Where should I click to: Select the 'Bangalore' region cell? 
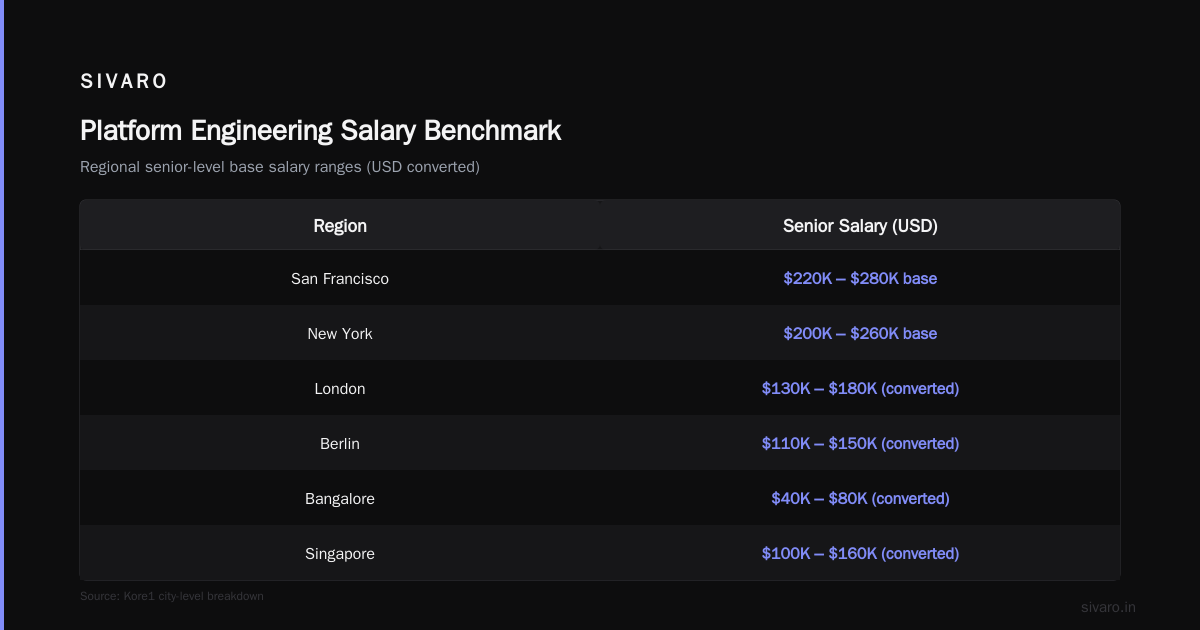click(340, 499)
